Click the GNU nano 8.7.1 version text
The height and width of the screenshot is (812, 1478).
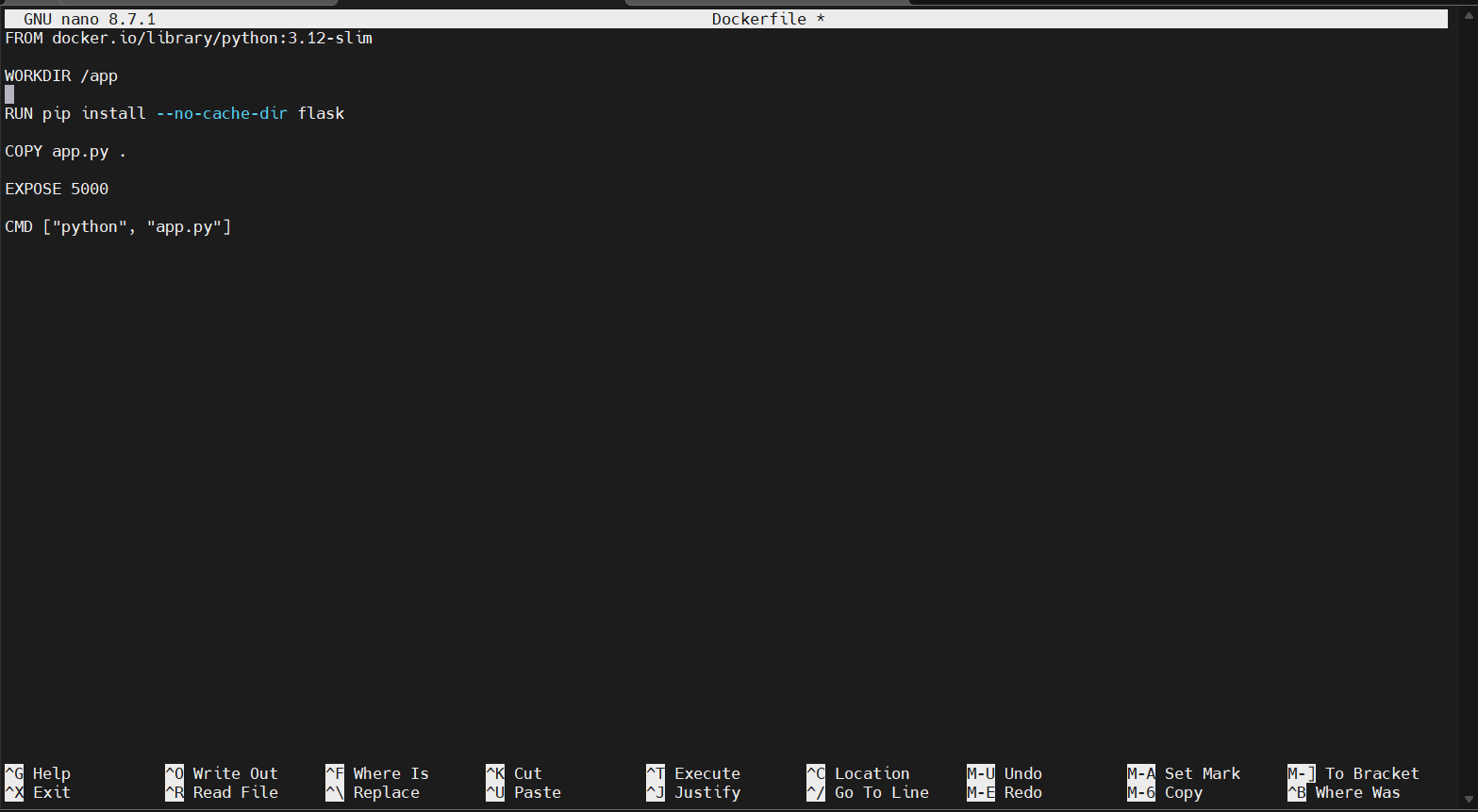click(x=90, y=19)
